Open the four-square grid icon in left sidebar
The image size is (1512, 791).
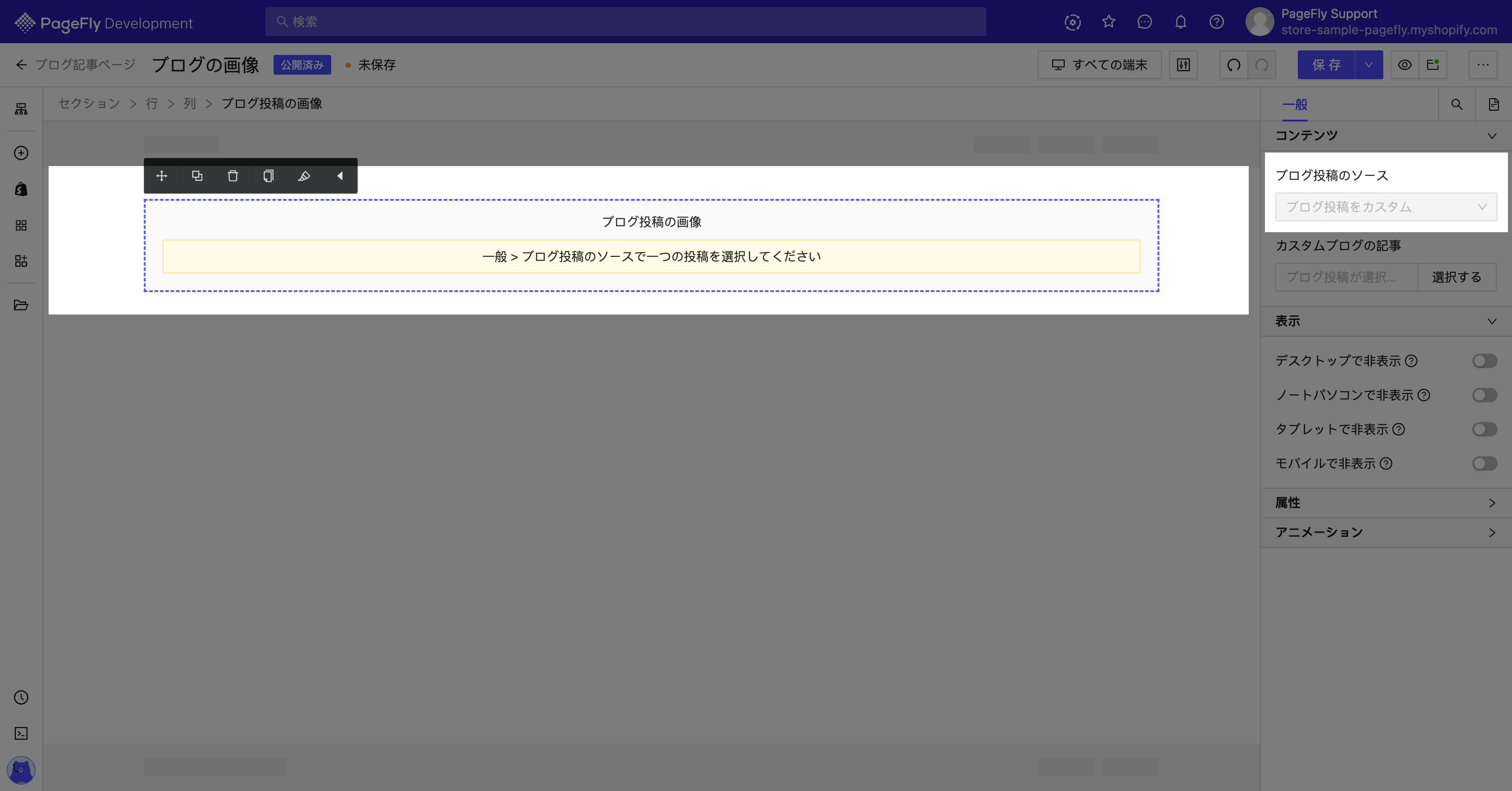[21, 225]
